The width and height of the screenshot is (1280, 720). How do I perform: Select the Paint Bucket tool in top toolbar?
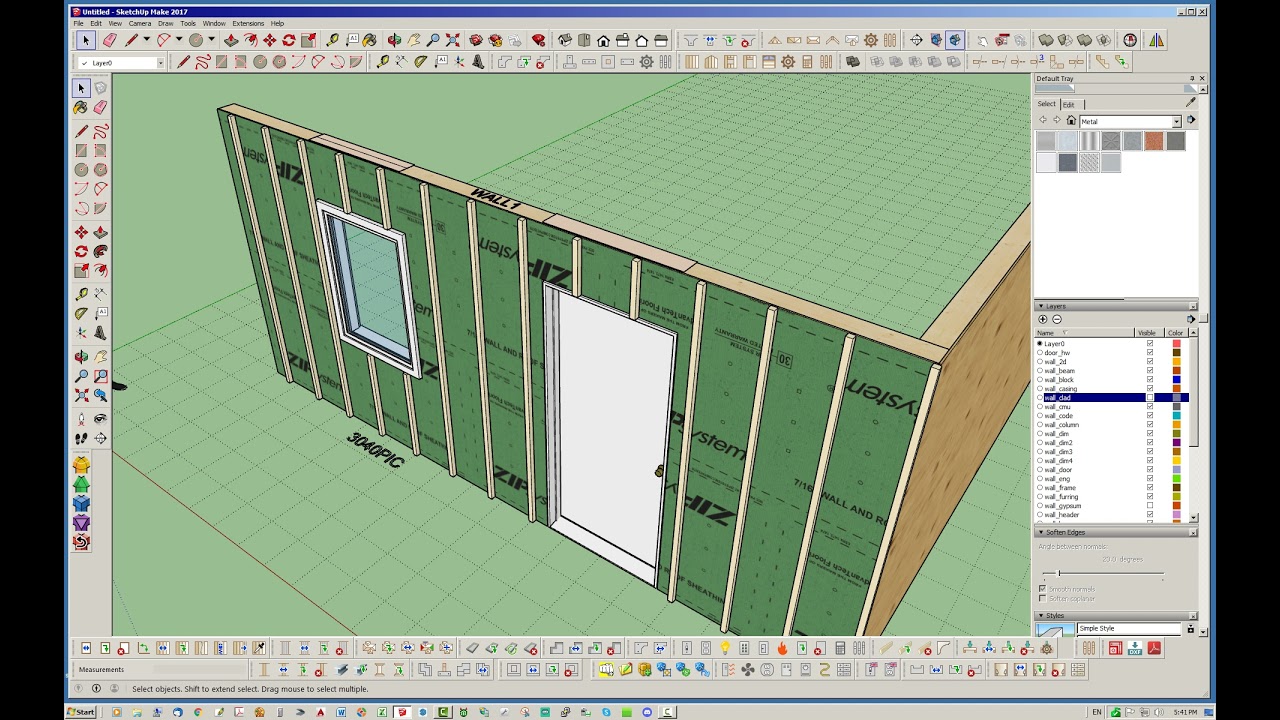370,40
